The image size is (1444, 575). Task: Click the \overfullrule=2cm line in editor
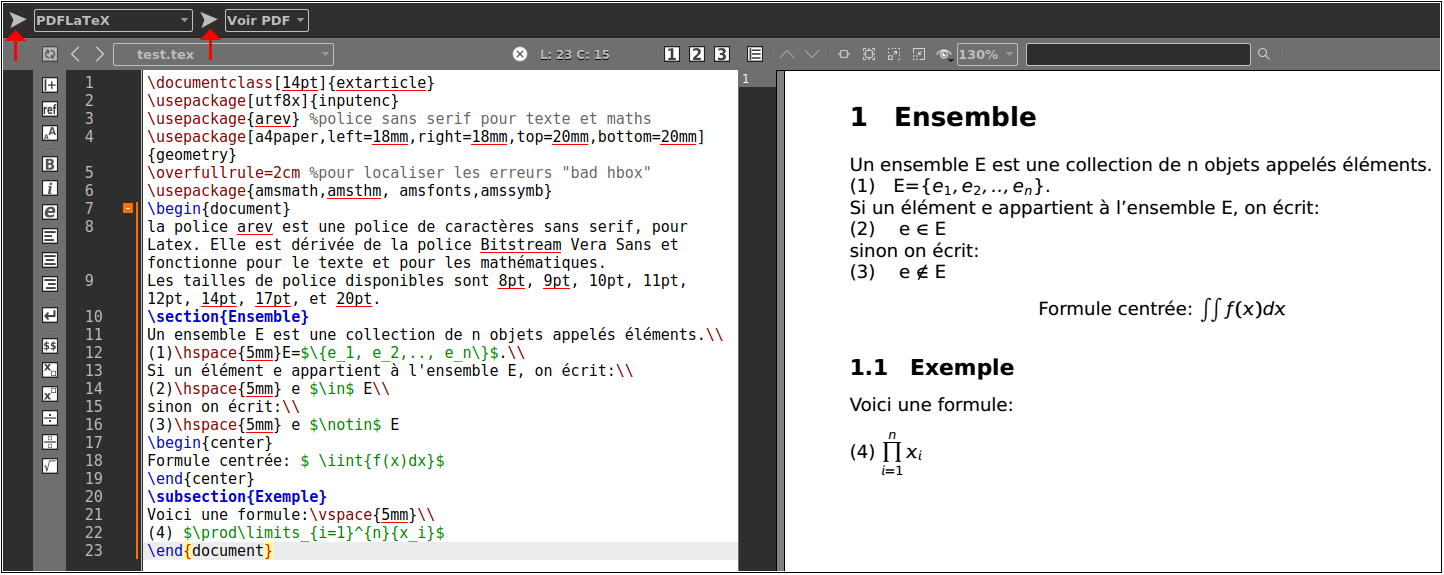399,173
